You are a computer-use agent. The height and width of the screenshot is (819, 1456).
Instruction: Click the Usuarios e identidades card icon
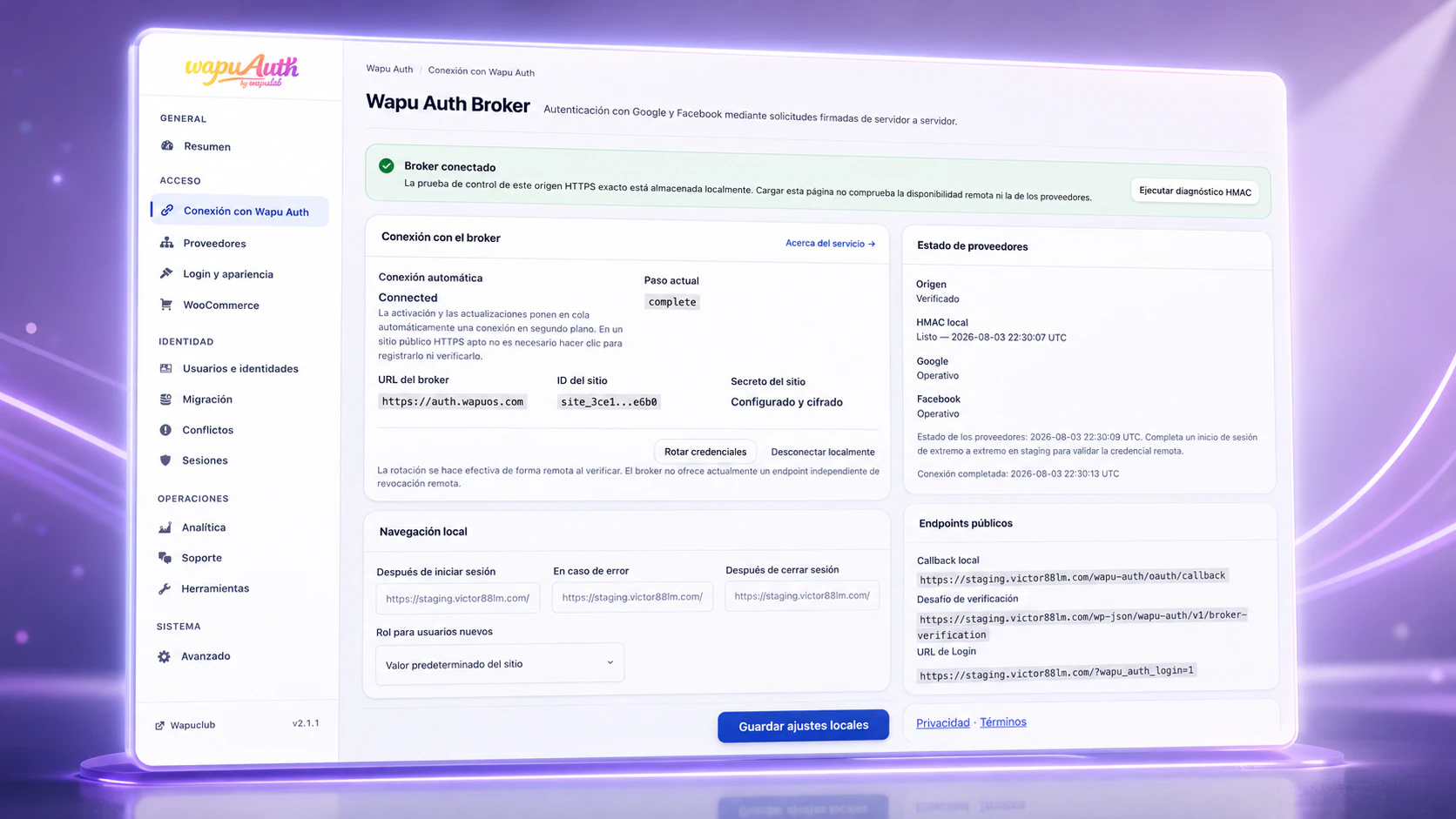point(165,368)
